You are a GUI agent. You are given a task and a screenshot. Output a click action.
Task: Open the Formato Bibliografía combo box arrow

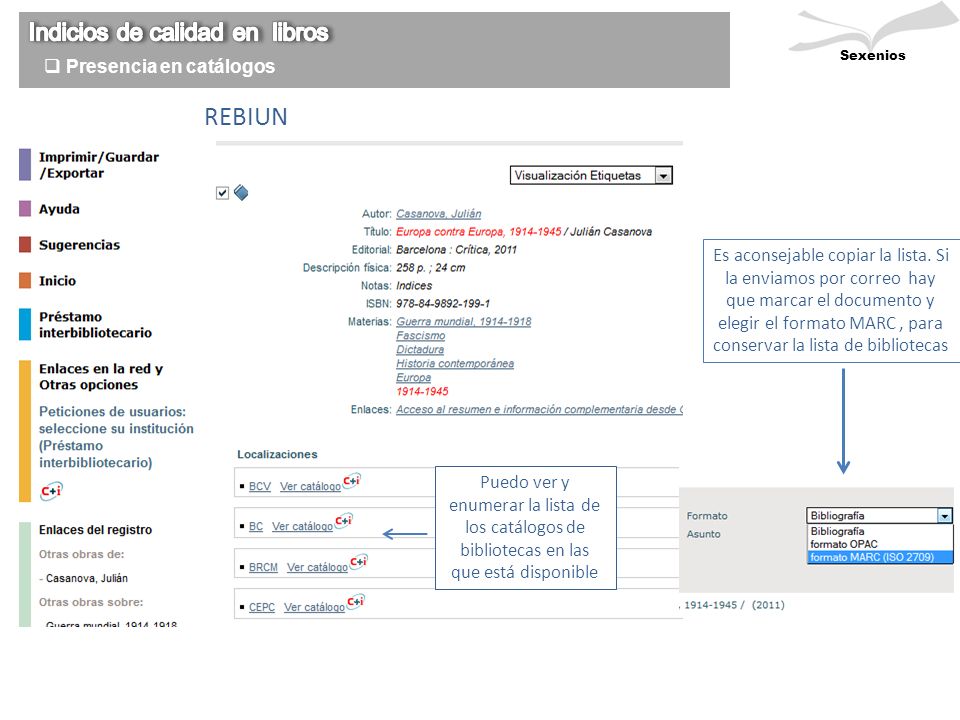pyautogui.click(x=945, y=516)
